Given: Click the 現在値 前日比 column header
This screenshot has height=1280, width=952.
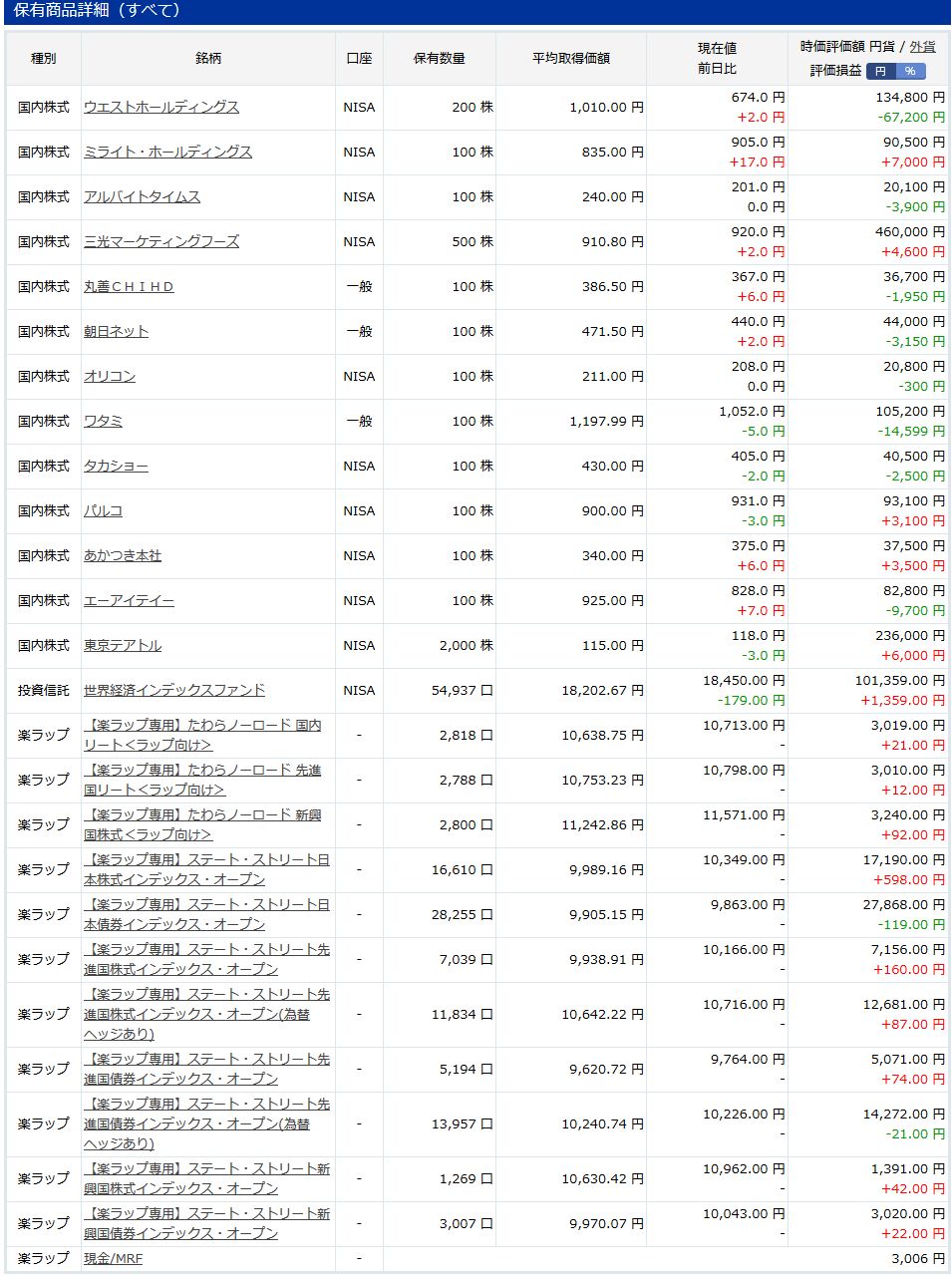Looking at the screenshot, I should click(x=717, y=58).
